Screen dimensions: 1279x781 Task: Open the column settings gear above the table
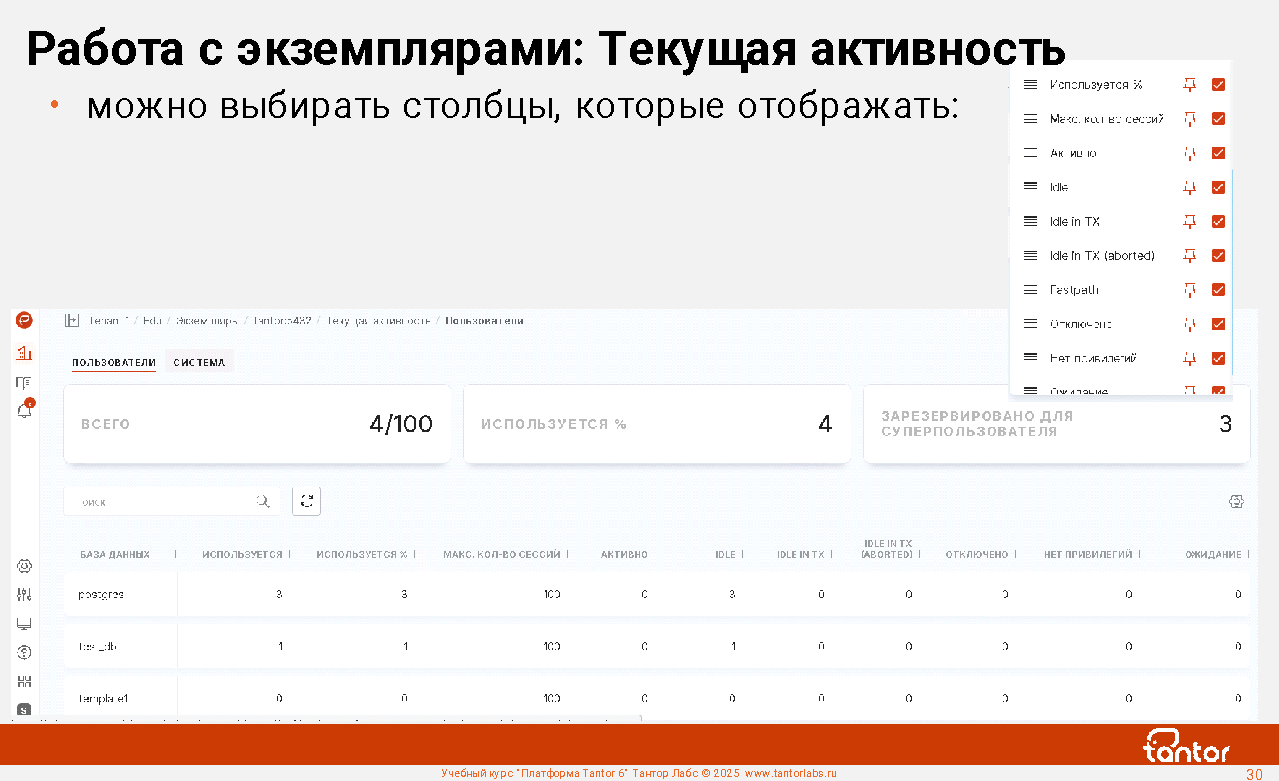click(x=1236, y=501)
